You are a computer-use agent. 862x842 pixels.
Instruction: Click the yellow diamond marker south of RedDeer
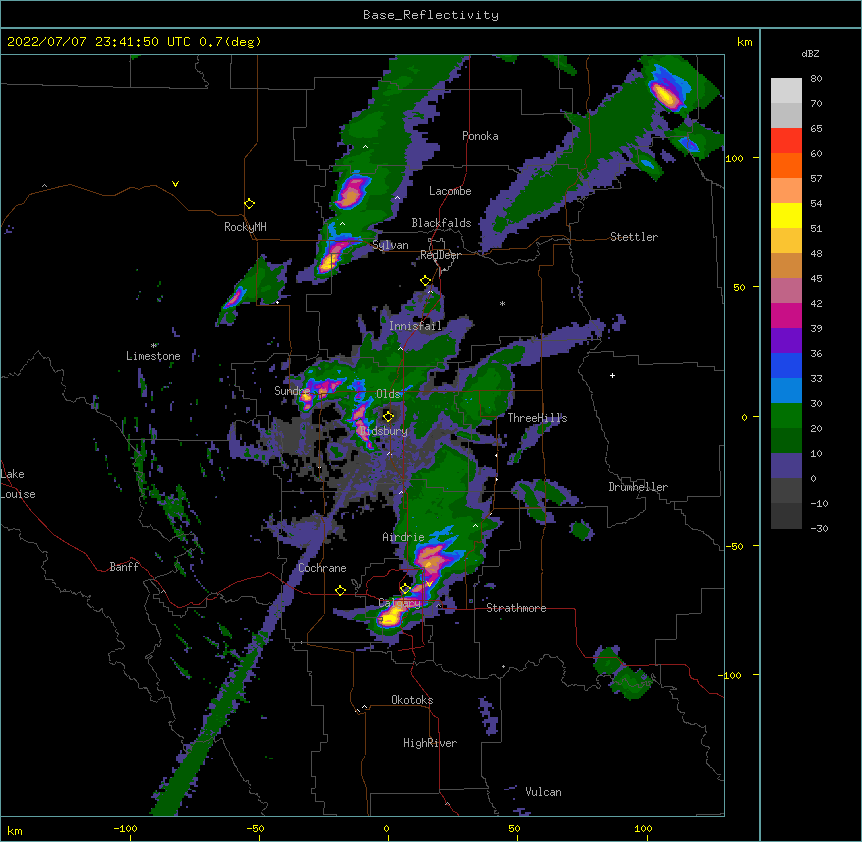pos(426,281)
